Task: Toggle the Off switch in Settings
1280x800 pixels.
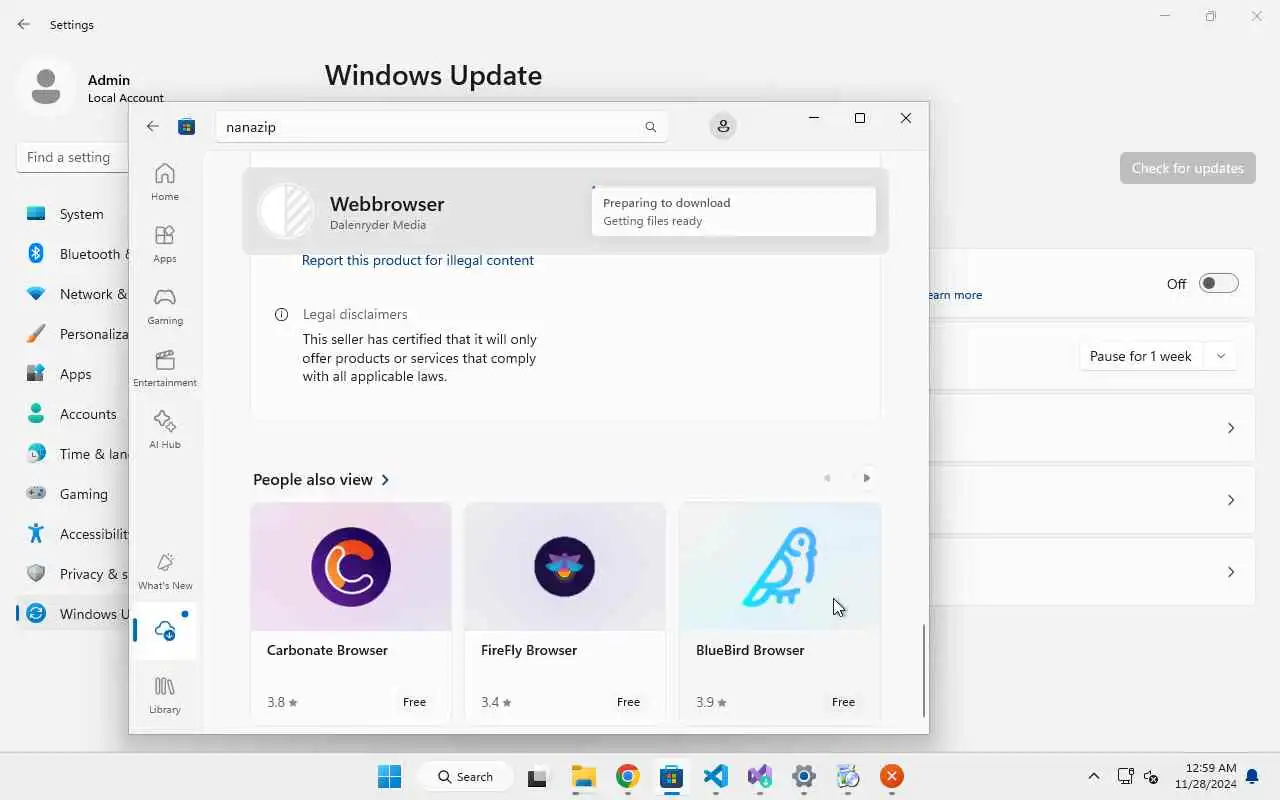Action: click(x=1219, y=284)
